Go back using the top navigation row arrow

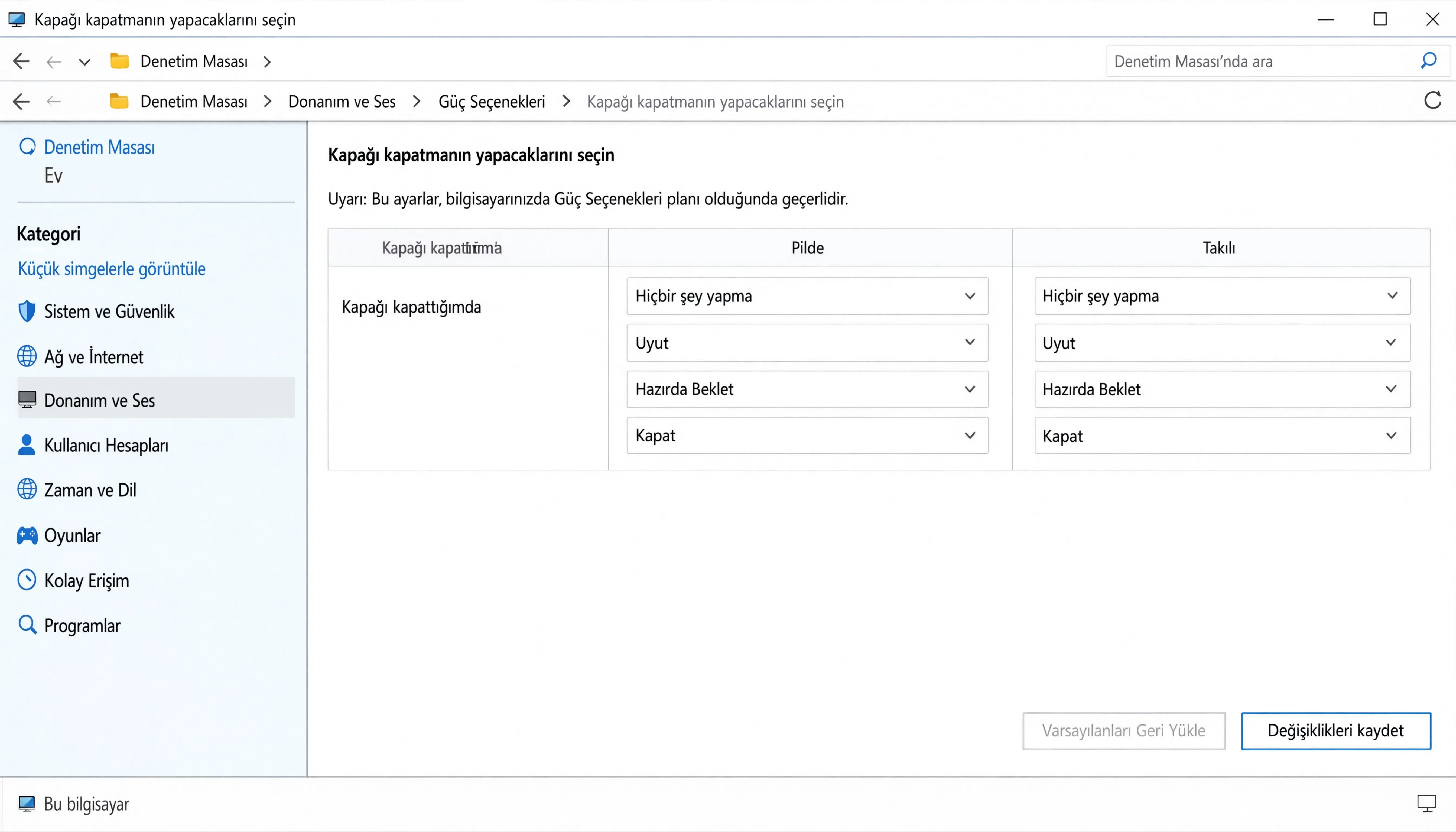(21, 61)
